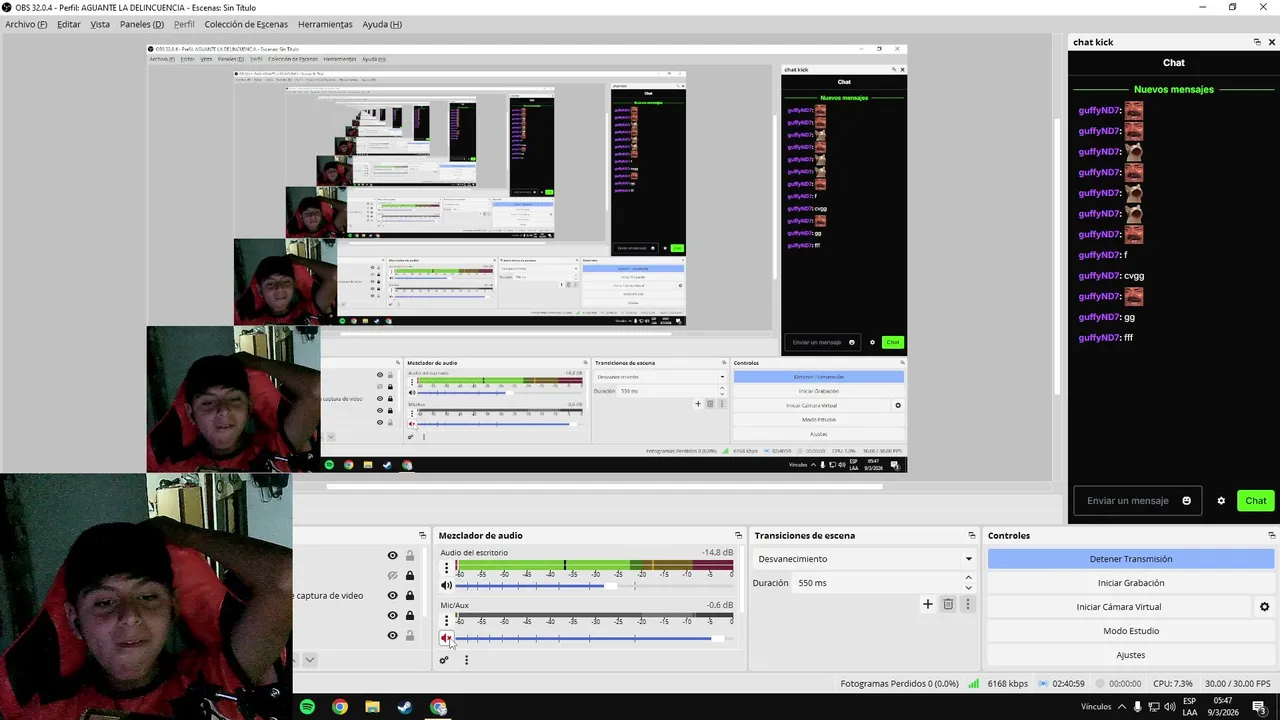Open emoji picker in chat input
Viewport: 1280px width, 720px height.
(x=1187, y=501)
